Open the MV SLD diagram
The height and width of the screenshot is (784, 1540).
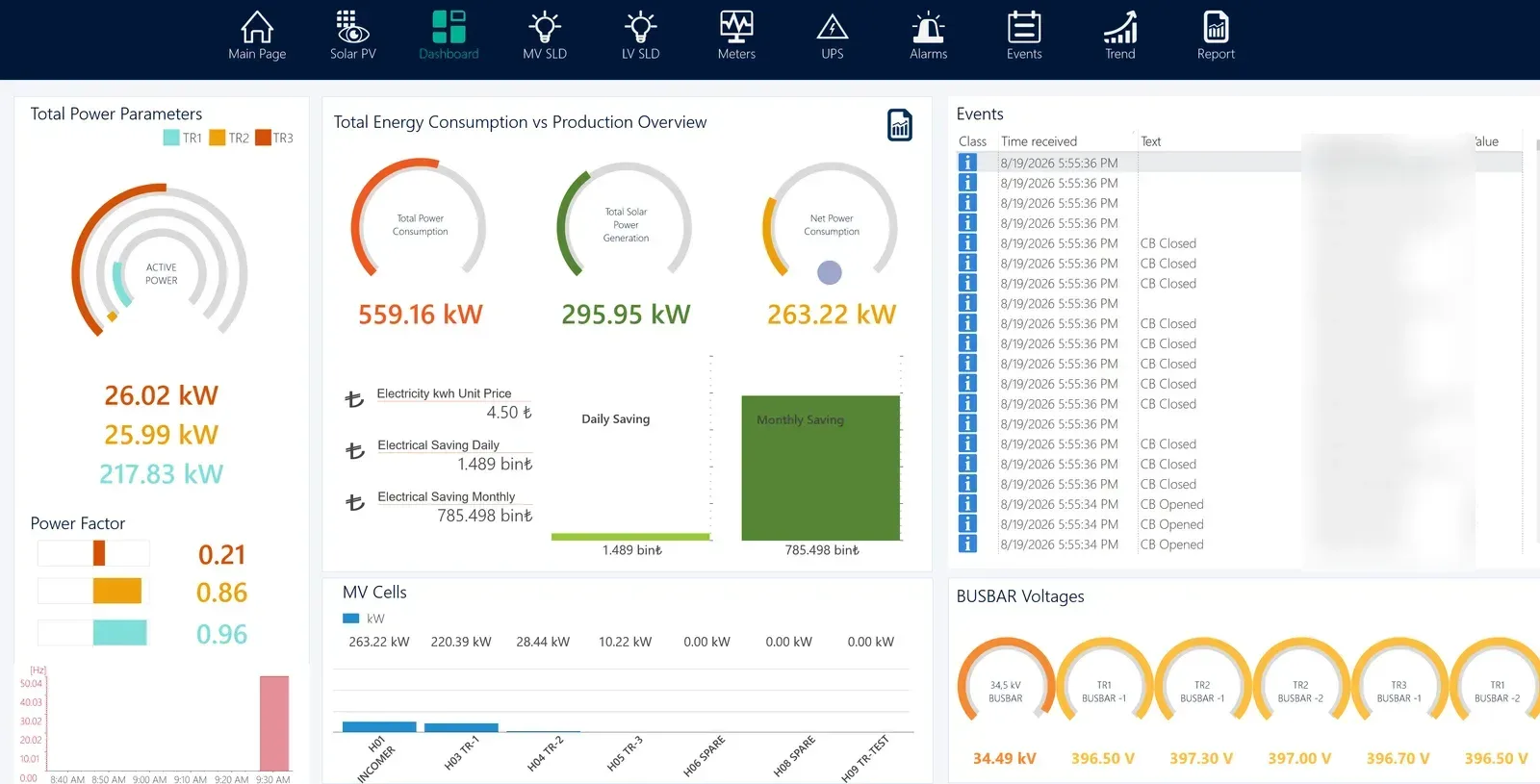point(545,26)
